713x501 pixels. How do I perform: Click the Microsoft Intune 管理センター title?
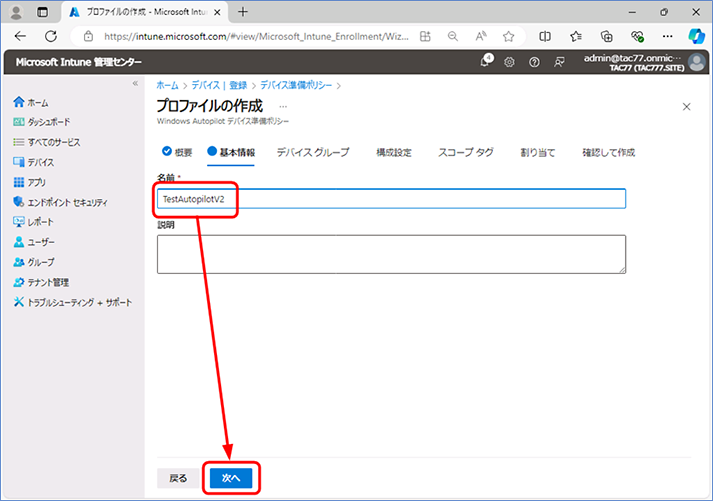pyautogui.click(x=79, y=62)
